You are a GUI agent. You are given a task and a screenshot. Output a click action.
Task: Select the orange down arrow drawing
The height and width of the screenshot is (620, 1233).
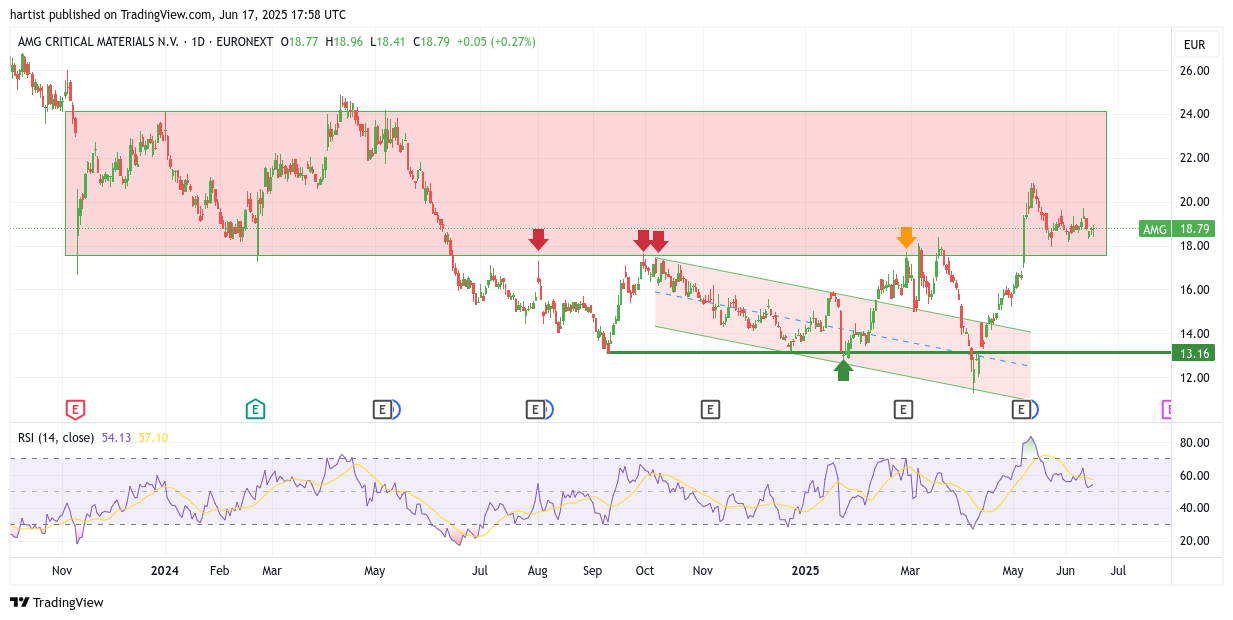pyautogui.click(x=906, y=237)
